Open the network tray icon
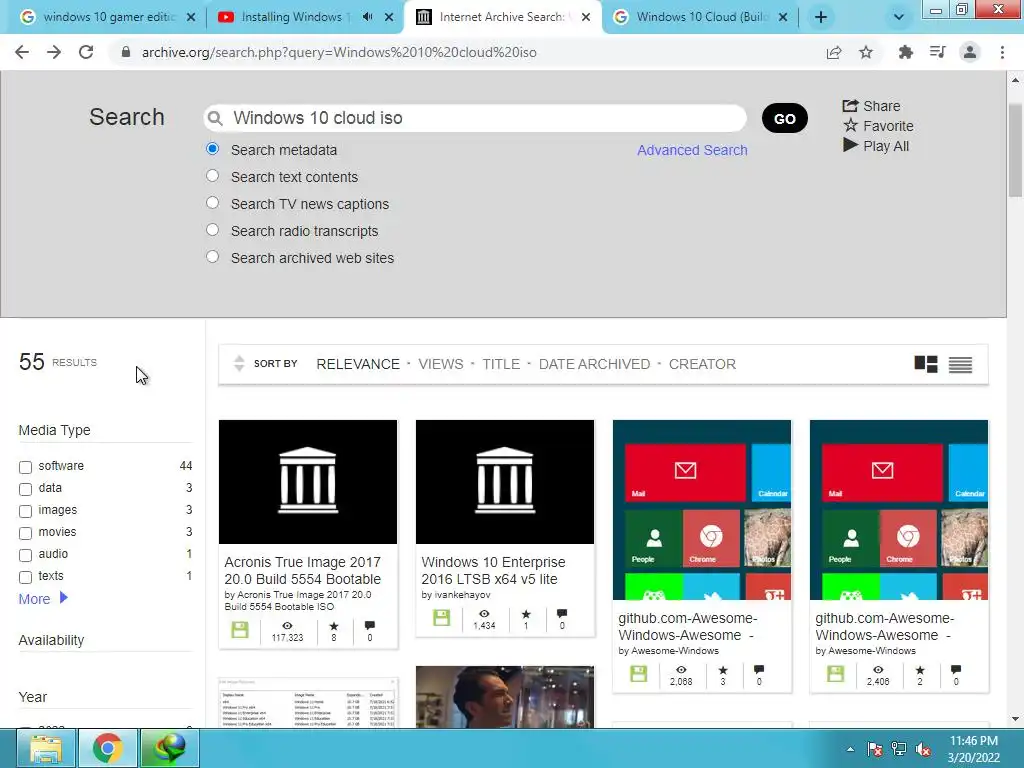 899,749
